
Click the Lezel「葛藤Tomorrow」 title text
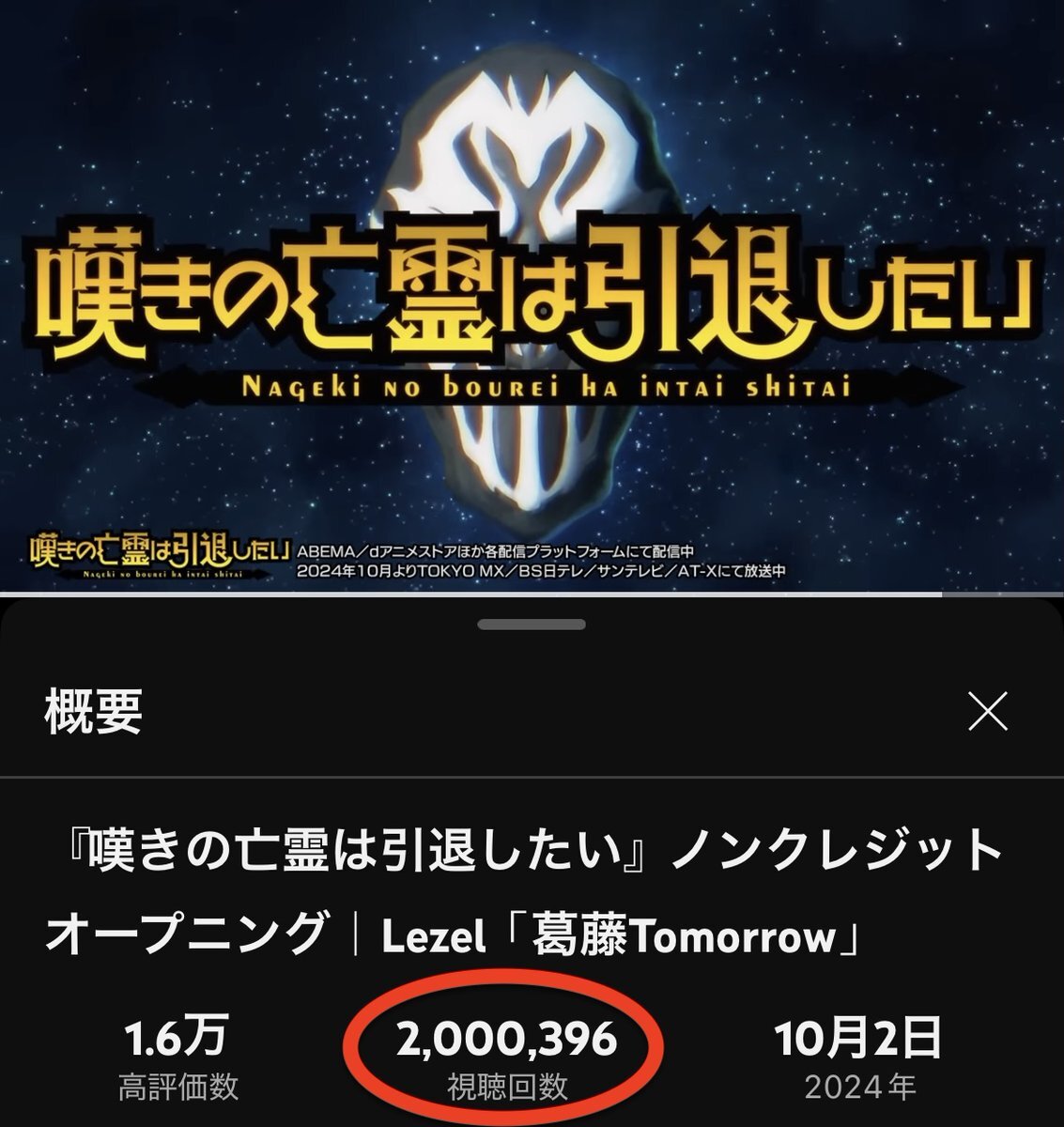pyautogui.click(x=621, y=936)
